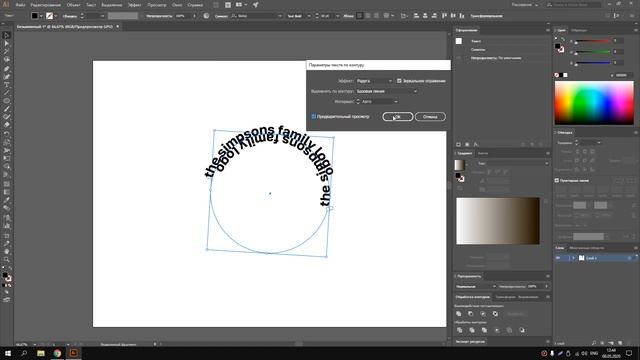Select the Pen tool
This screenshot has height=360, width=640.
click(x=7, y=69)
